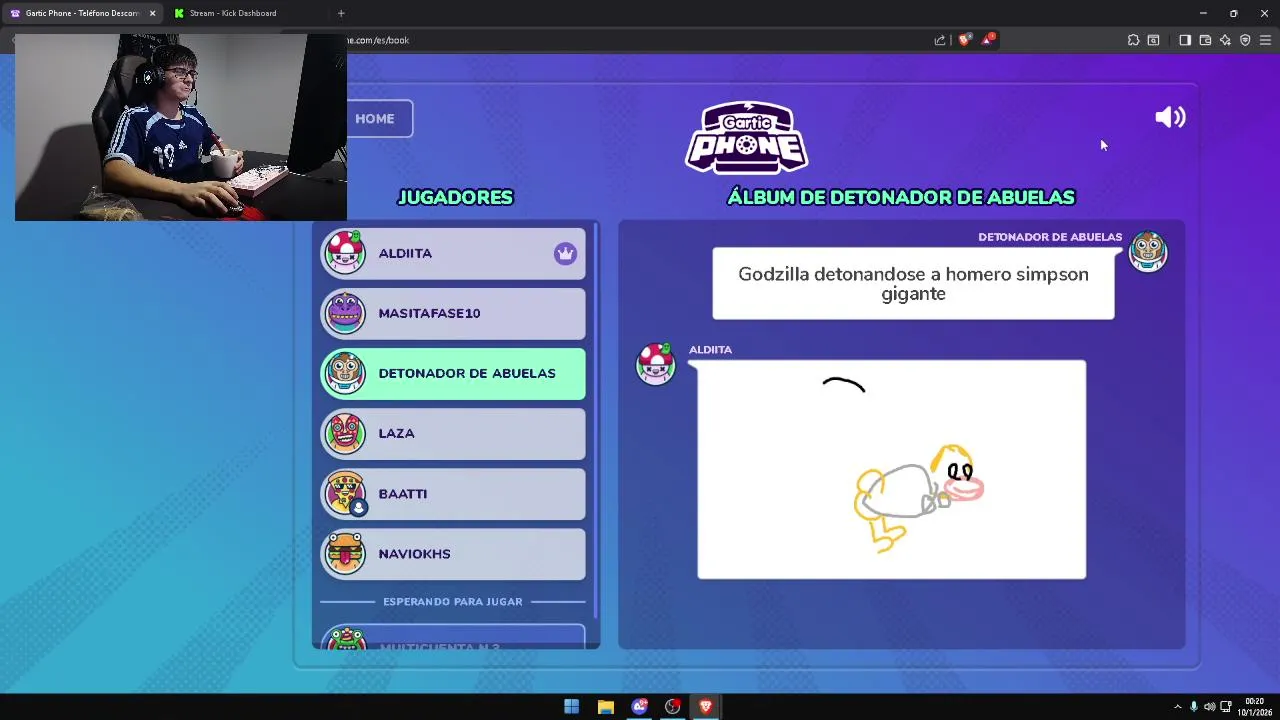Image resolution: width=1280 pixels, height=720 pixels.
Task: Open a new browser tab
Action: tap(341, 13)
